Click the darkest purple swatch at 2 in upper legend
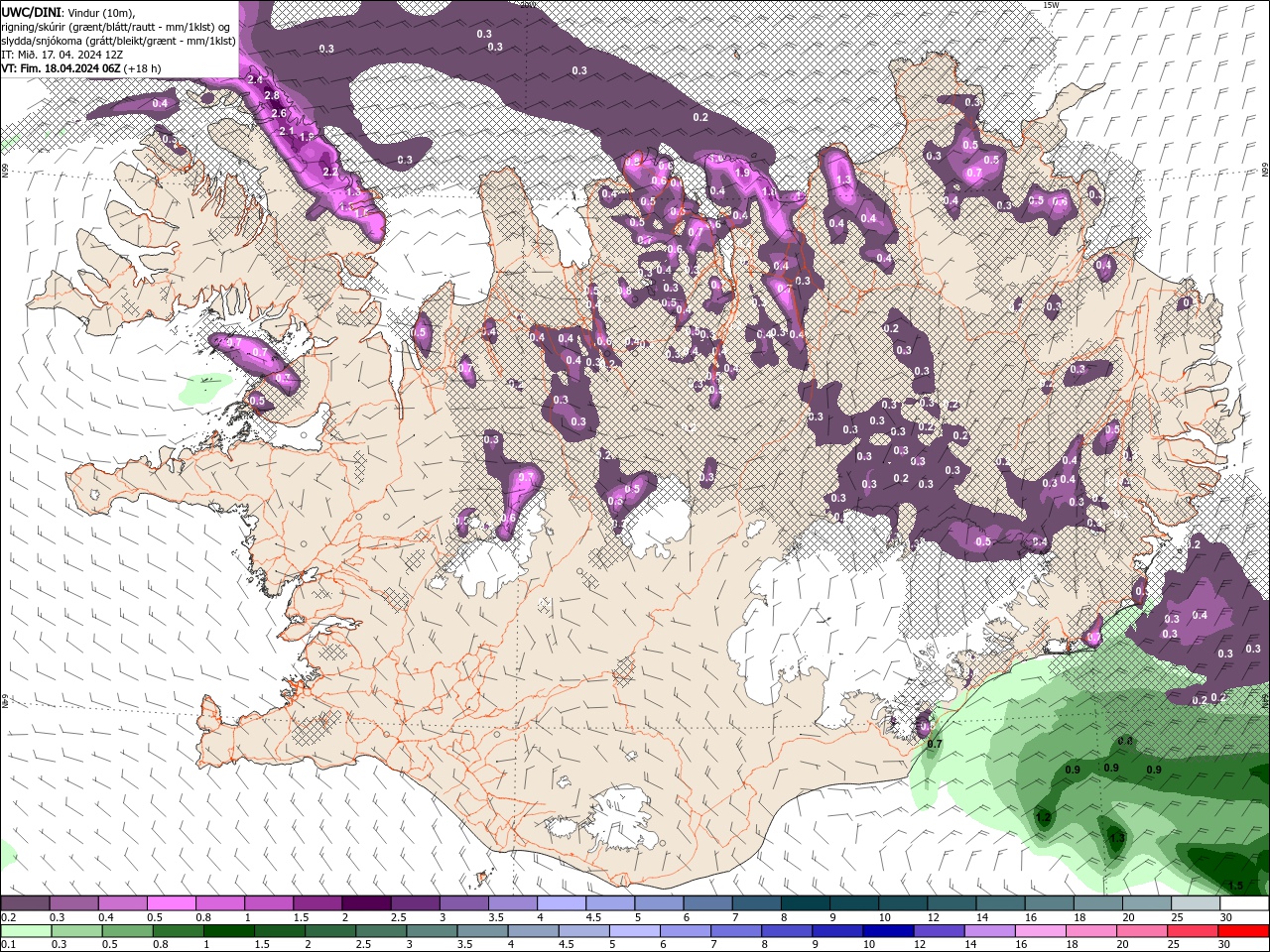The width and height of the screenshot is (1270, 952). coord(366,903)
